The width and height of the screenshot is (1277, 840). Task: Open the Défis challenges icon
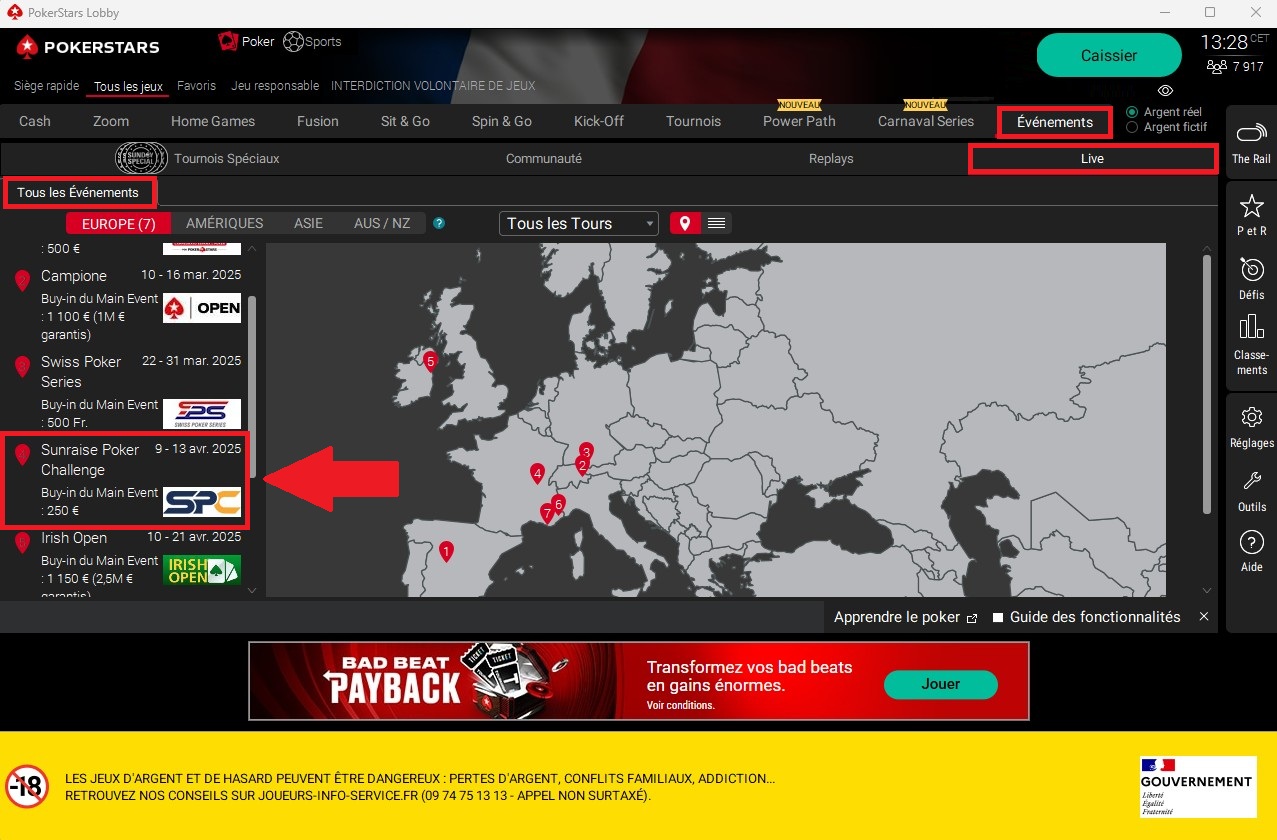[1251, 269]
